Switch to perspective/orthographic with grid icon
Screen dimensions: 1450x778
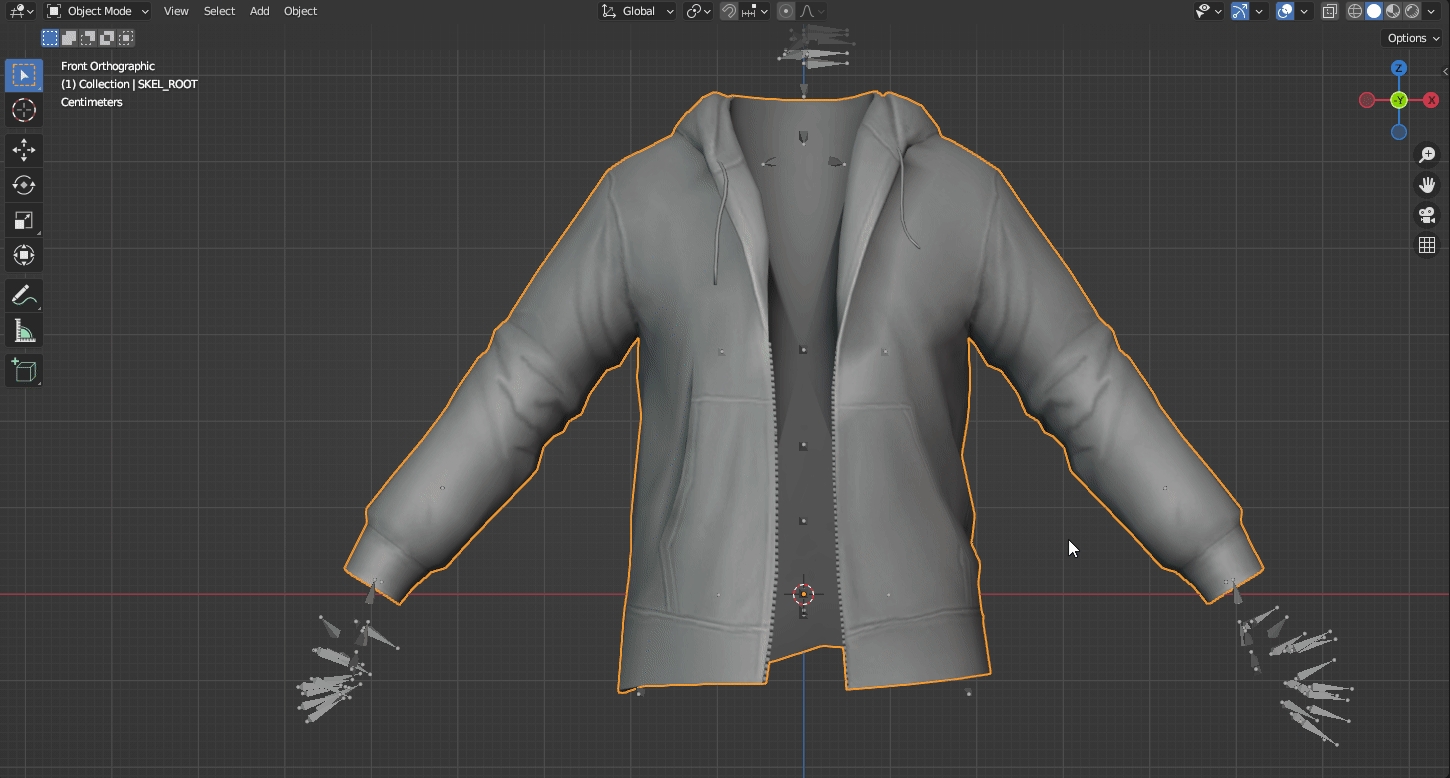pyautogui.click(x=1427, y=245)
